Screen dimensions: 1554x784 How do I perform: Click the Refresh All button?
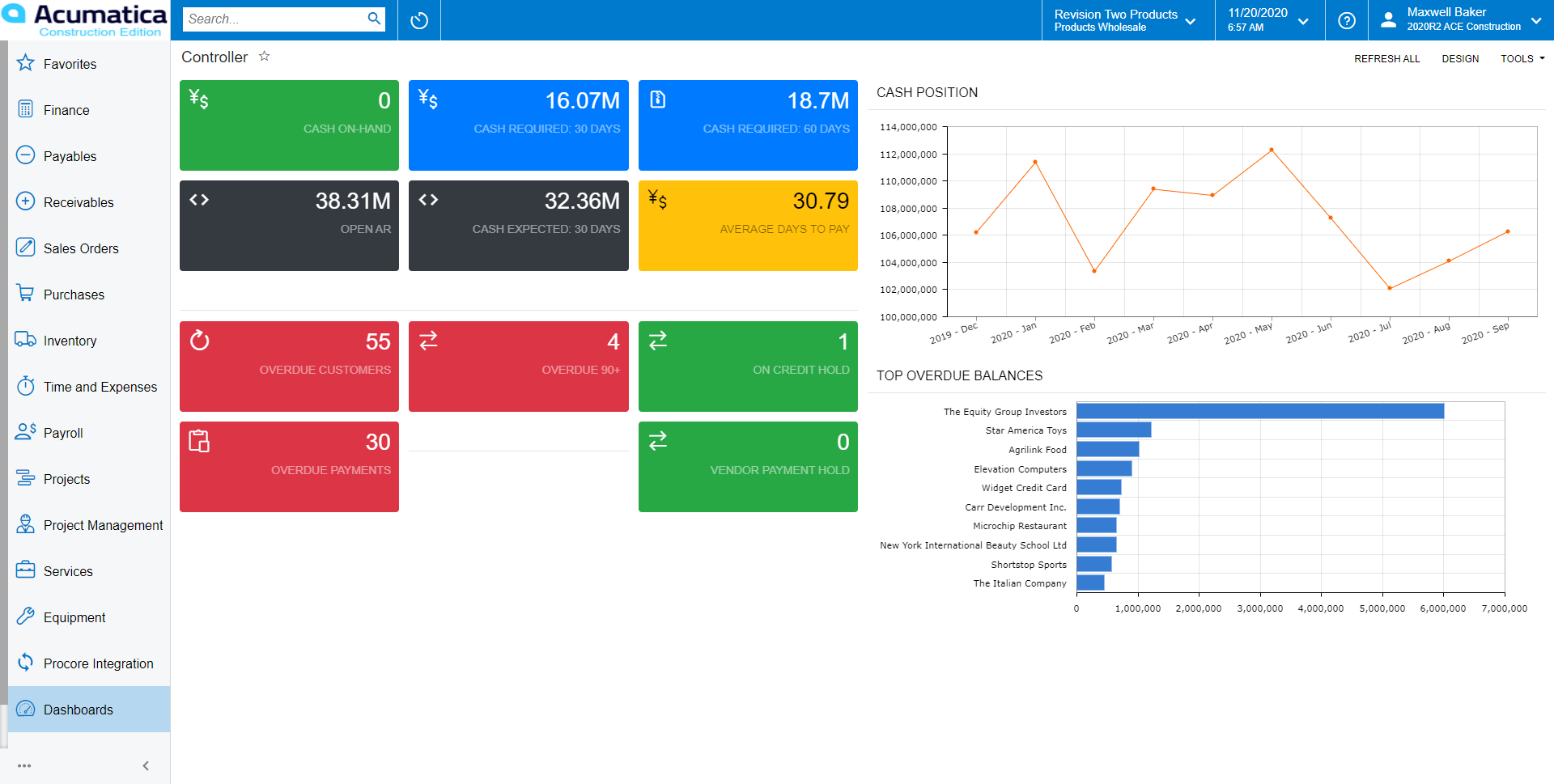(1386, 59)
